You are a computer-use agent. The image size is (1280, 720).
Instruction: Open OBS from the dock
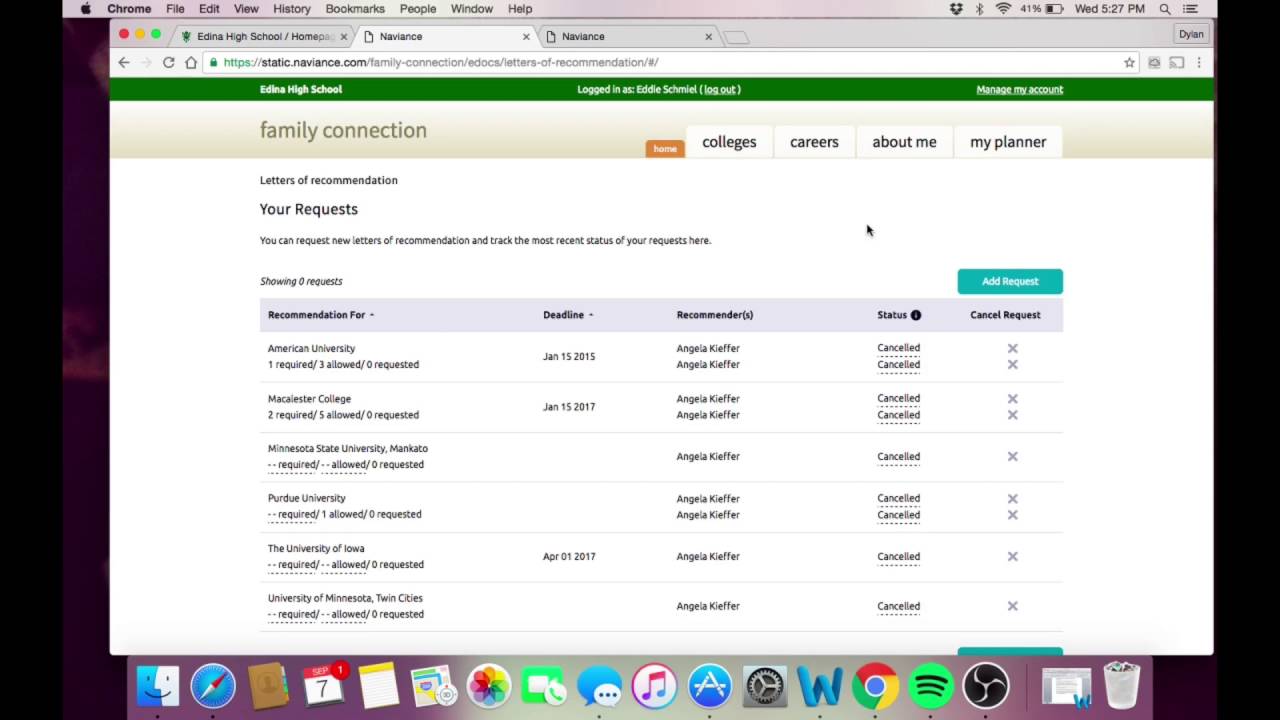pos(985,686)
